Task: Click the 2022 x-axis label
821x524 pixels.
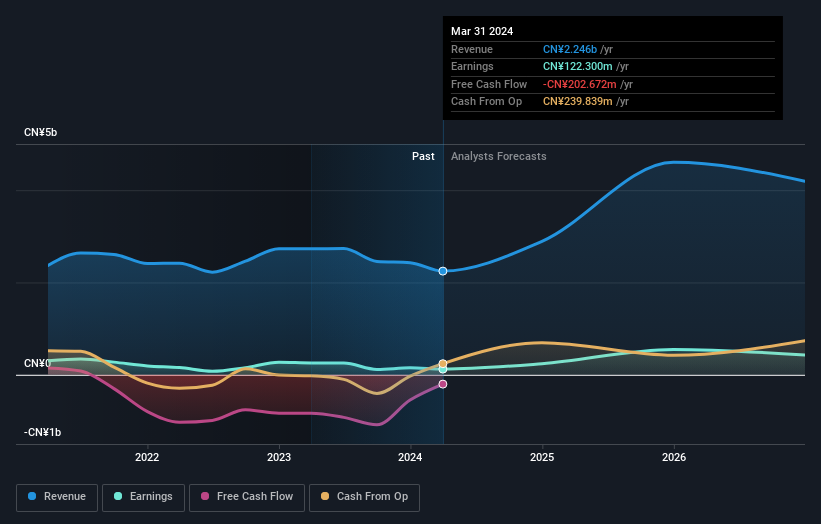Action: (147, 457)
